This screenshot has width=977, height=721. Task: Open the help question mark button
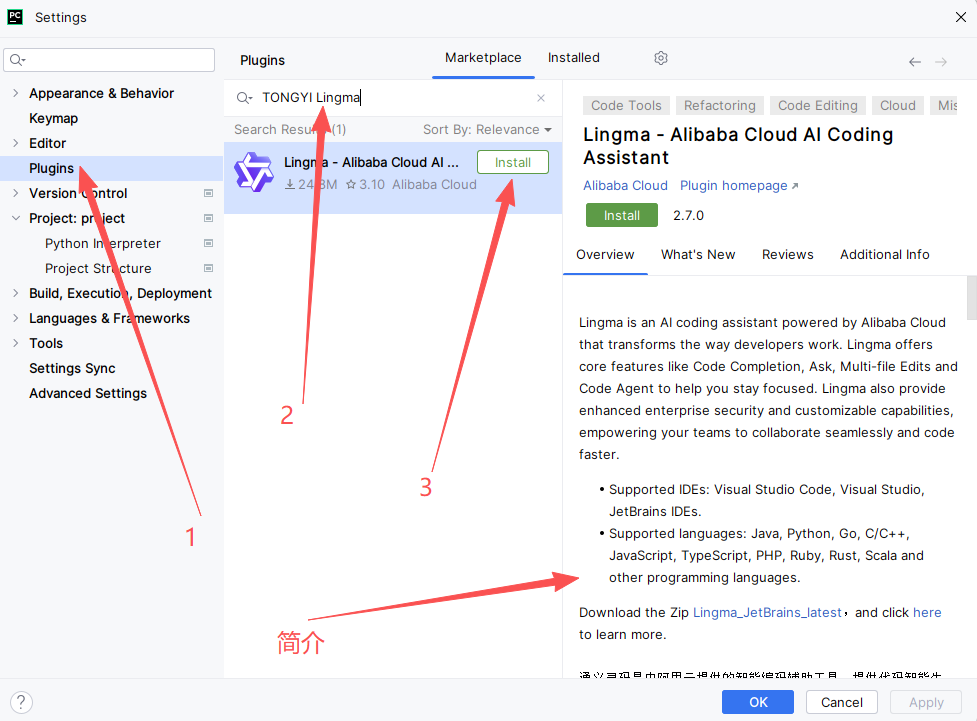coord(21,702)
